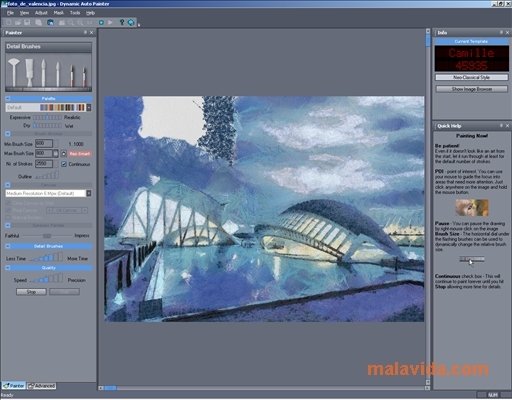Switch to the Painter tab

tap(14, 386)
